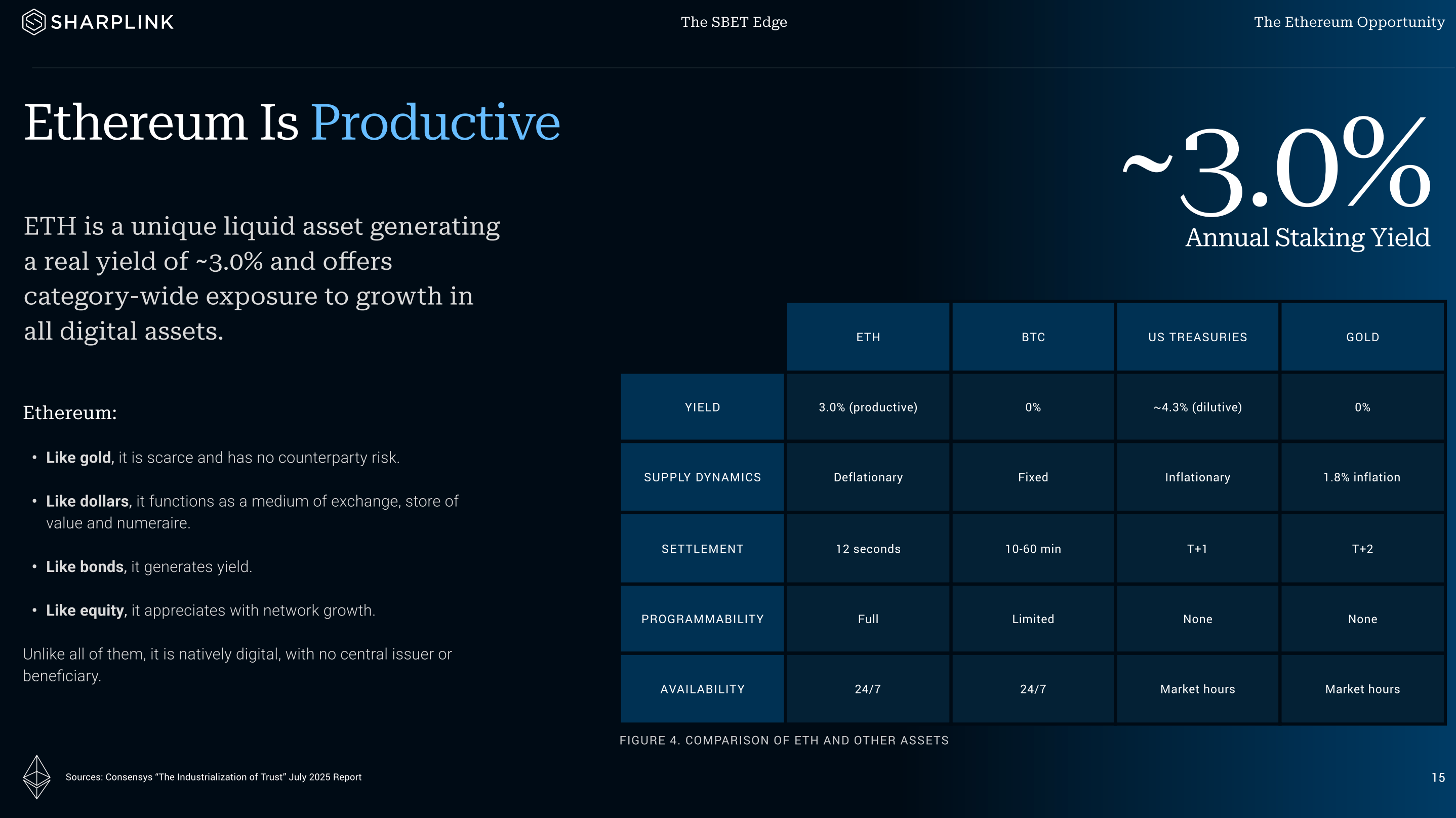Select The SBET Edge header label
Viewport: 1456px width, 818px height.
coord(734,22)
